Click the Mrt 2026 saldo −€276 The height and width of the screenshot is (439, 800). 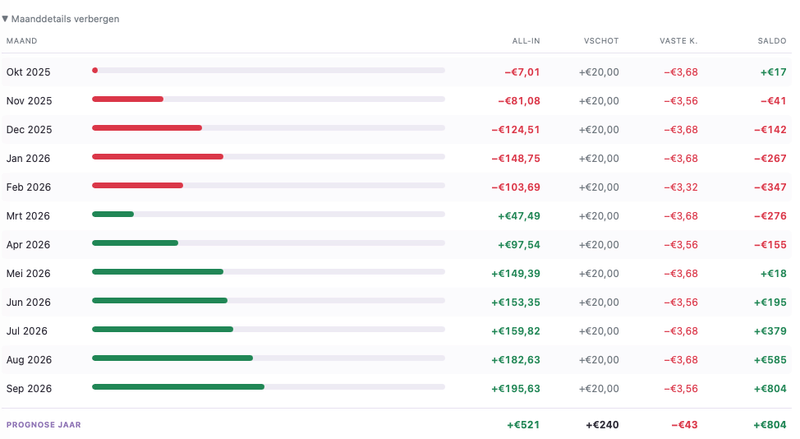pyautogui.click(x=770, y=216)
